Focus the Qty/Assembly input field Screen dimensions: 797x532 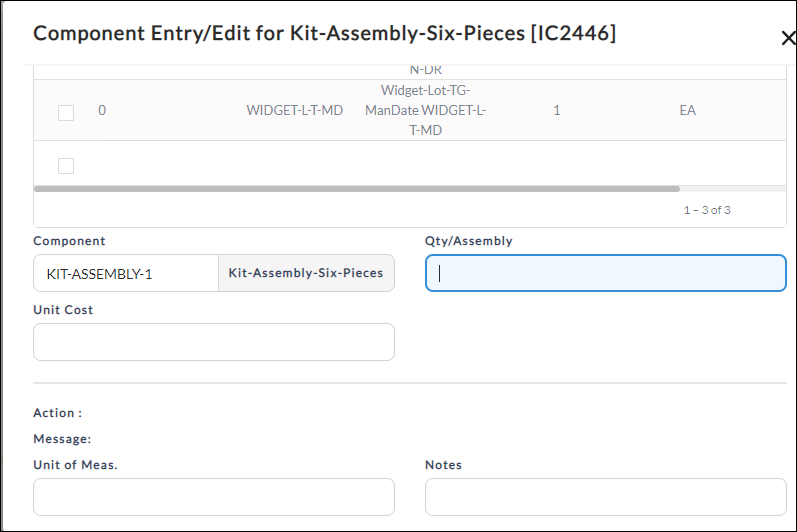coord(605,273)
